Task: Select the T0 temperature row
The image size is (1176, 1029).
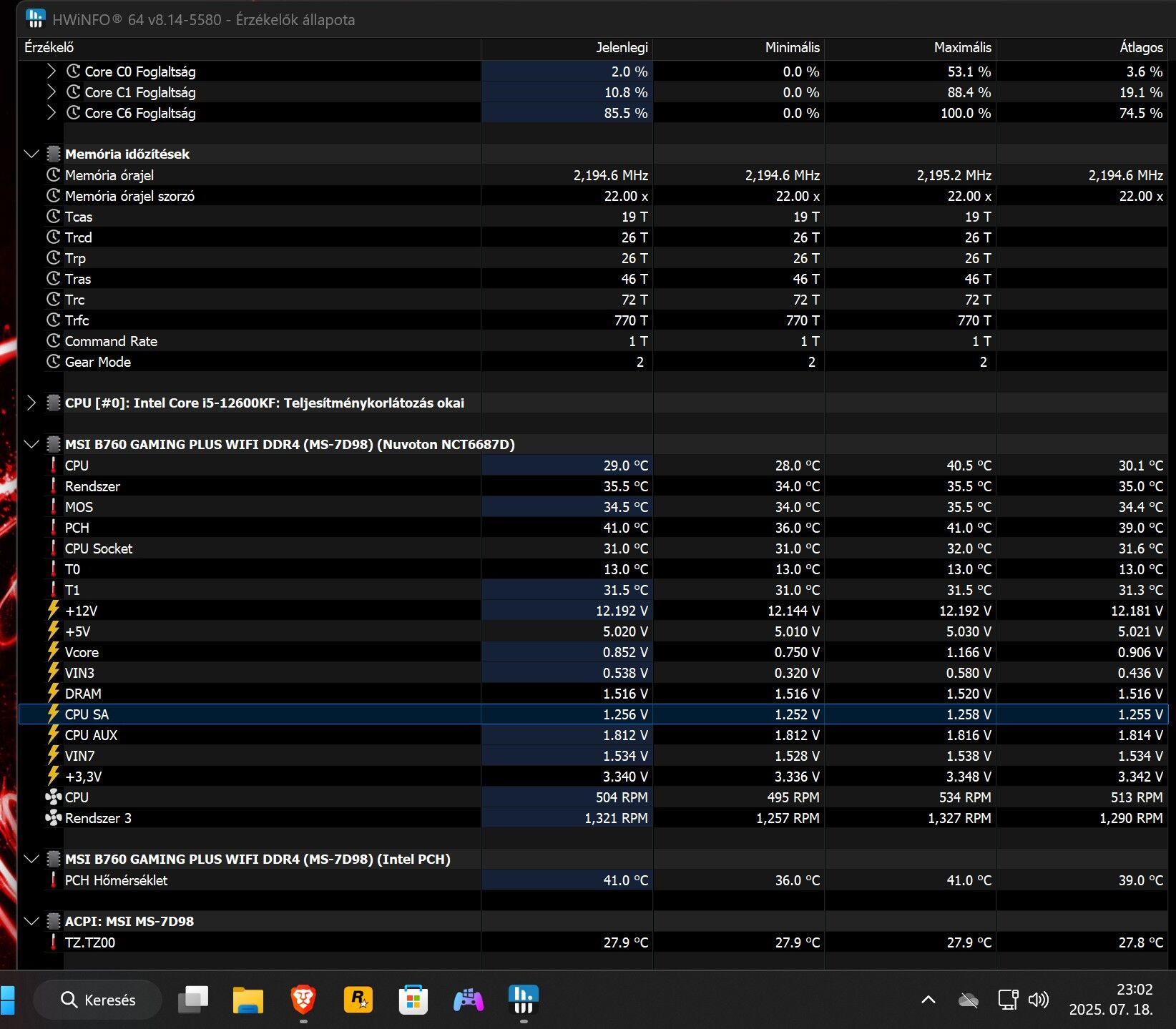Action: click(x=593, y=568)
